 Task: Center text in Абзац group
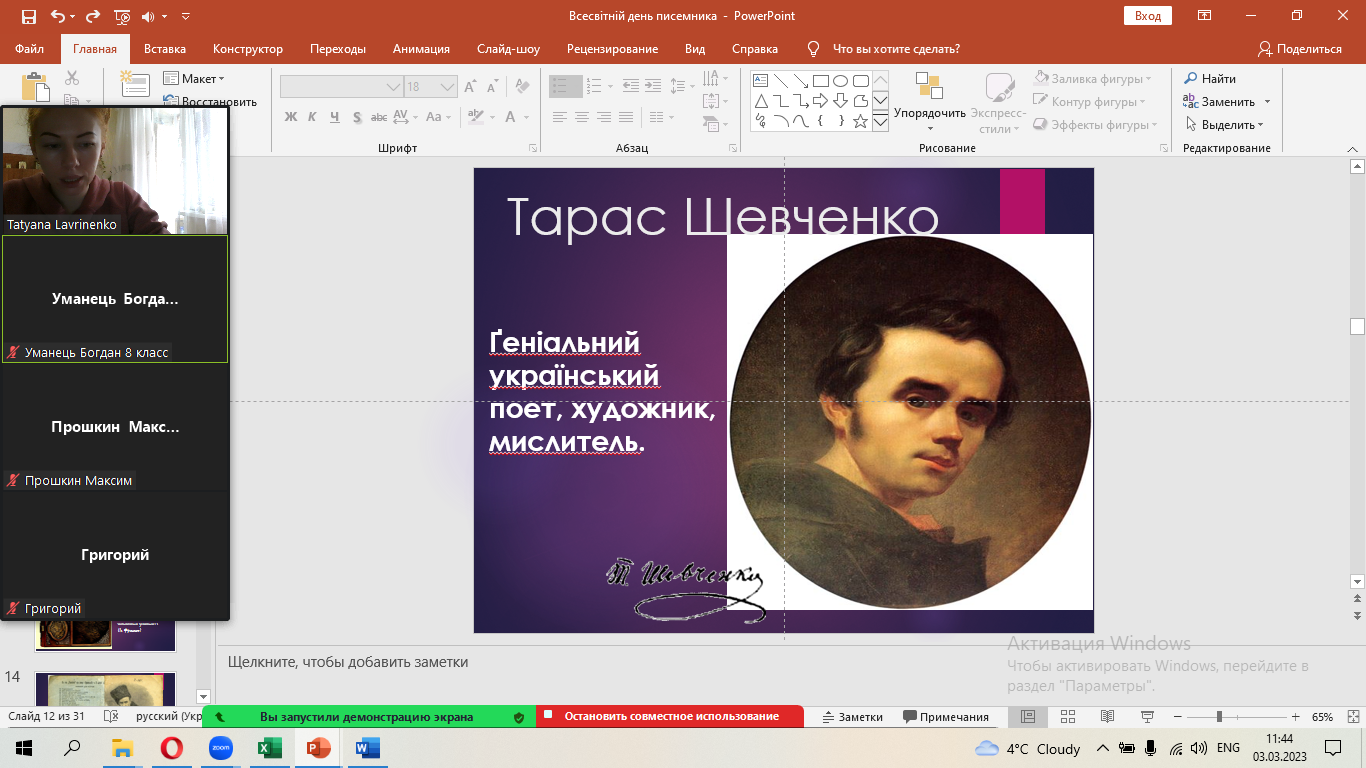click(582, 117)
